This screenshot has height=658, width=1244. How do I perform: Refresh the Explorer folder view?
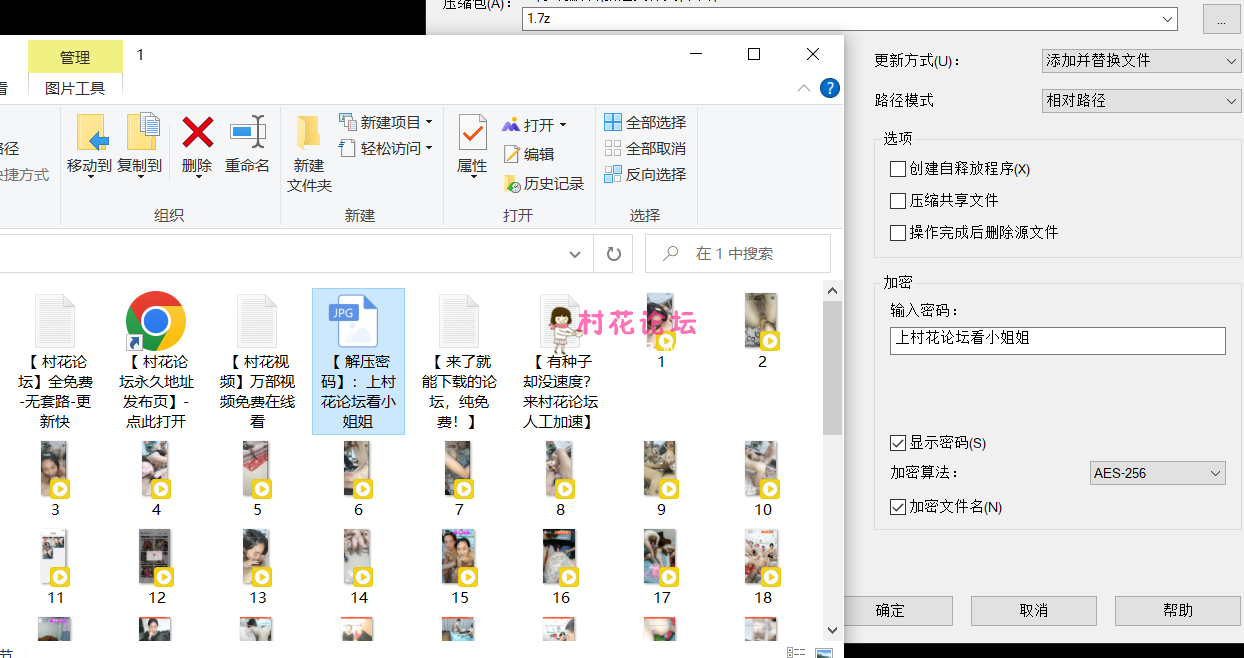614,254
